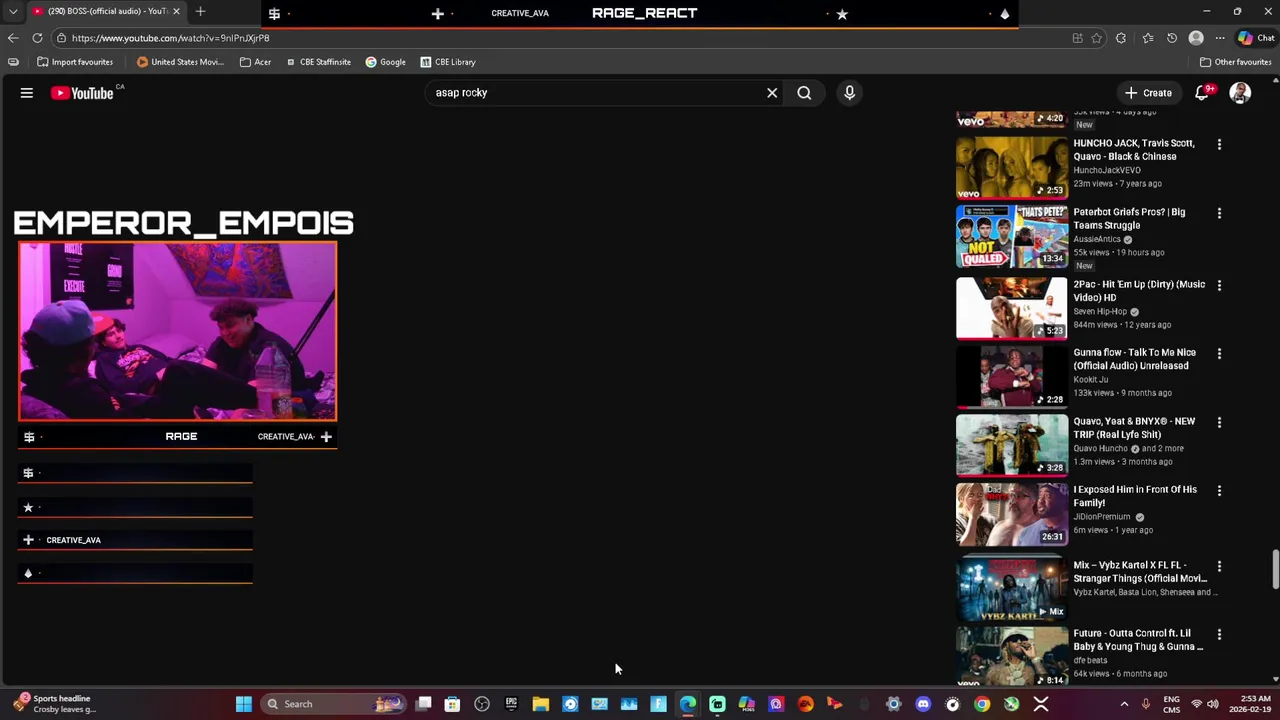This screenshot has height=720, width=1280.
Task: Open the Edge profile icon
Action: coord(1196,38)
